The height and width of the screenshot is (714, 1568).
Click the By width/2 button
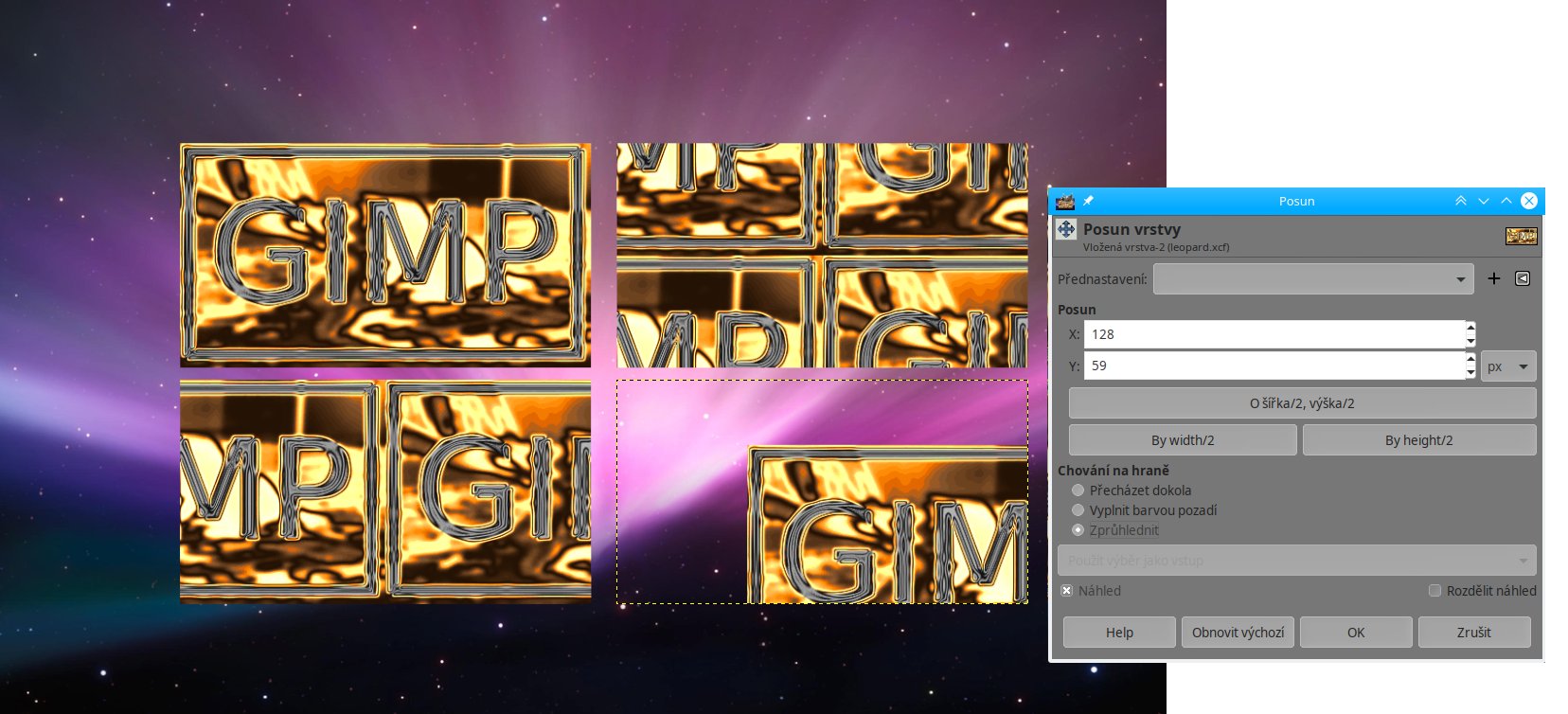coord(1183,440)
